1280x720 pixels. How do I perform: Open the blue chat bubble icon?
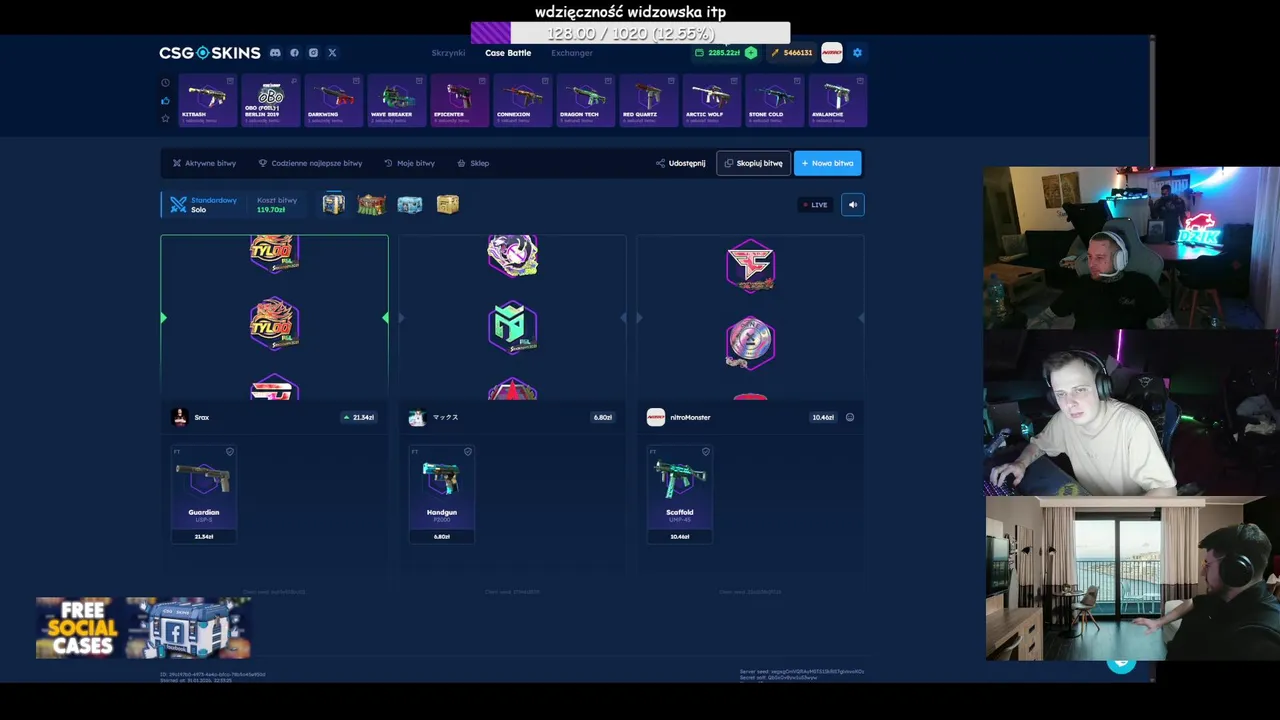coord(1121,662)
